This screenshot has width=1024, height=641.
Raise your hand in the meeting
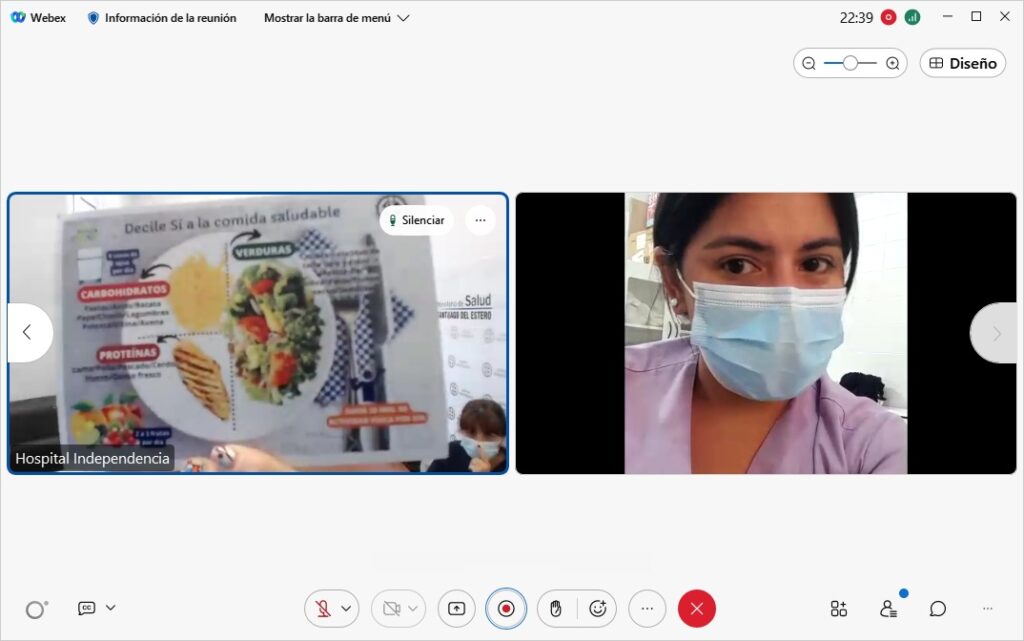click(x=555, y=608)
